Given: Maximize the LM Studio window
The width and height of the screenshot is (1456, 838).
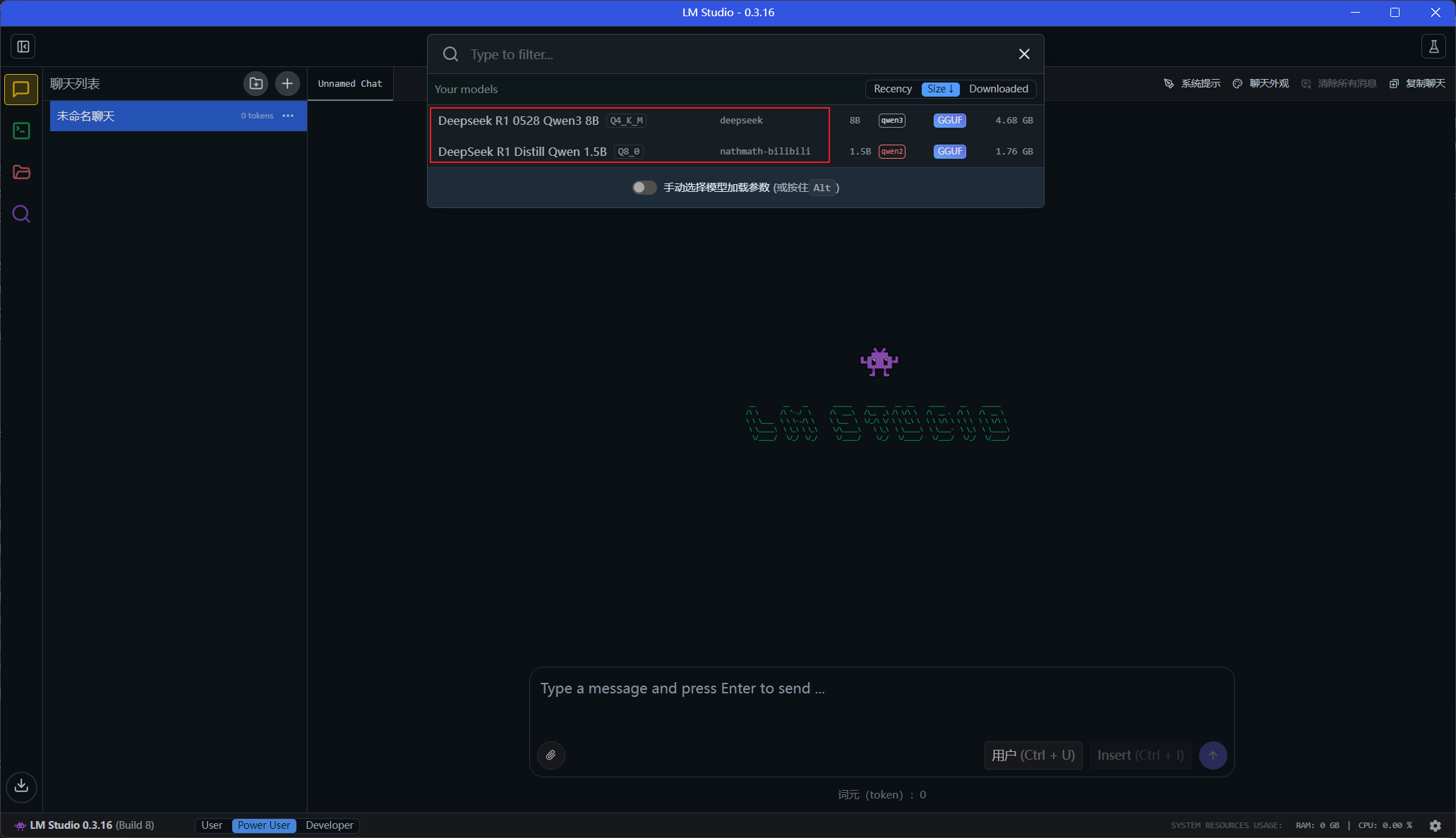Looking at the screenshot, I should pos(1395,13).
